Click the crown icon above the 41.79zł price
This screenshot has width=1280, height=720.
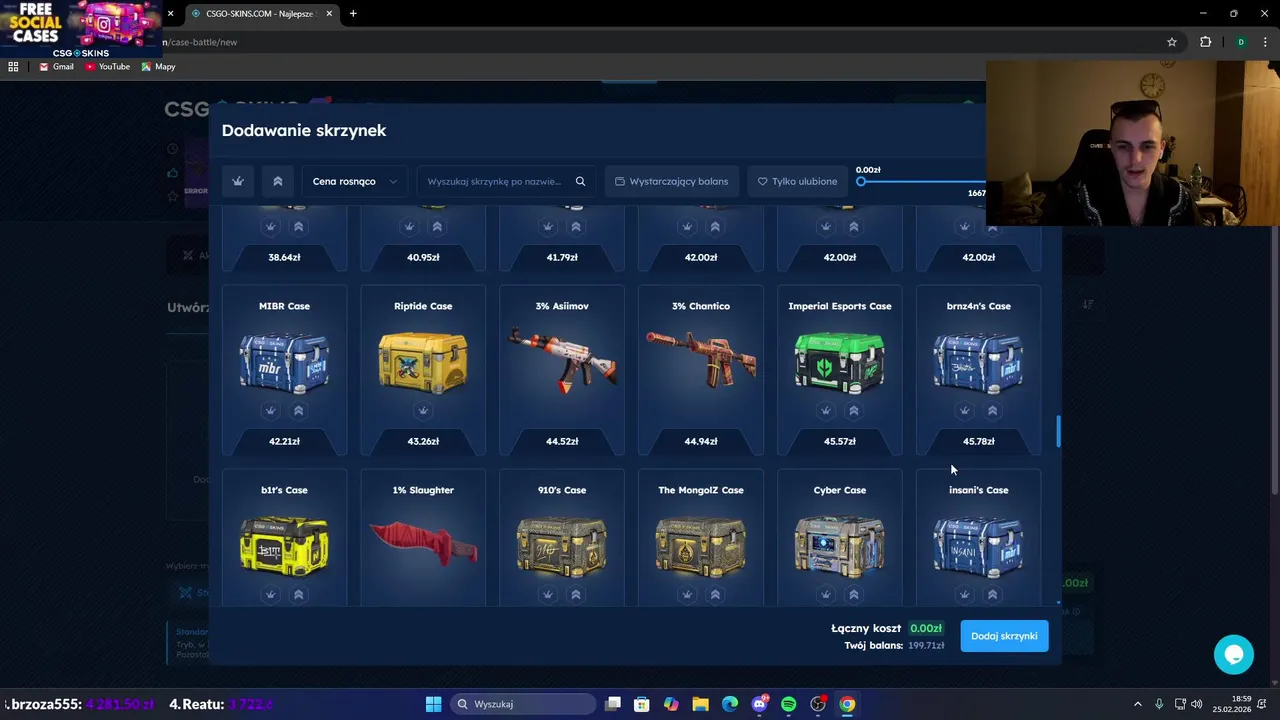(547, 226)
